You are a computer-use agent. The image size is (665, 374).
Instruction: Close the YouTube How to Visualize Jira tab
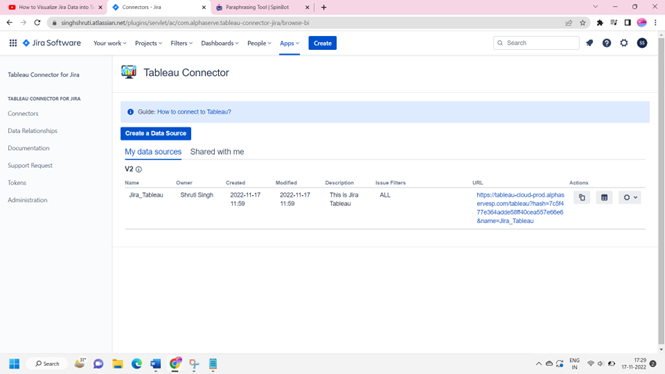(101, 7)
